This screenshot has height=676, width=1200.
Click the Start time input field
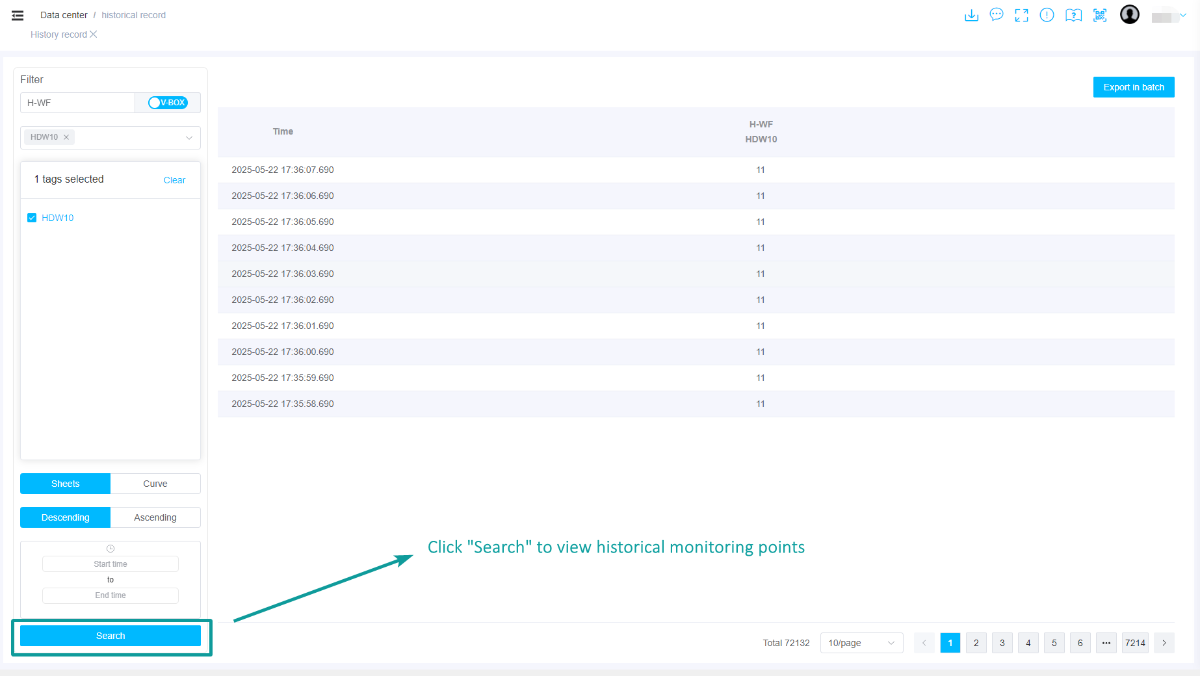(x=110, y=564)
